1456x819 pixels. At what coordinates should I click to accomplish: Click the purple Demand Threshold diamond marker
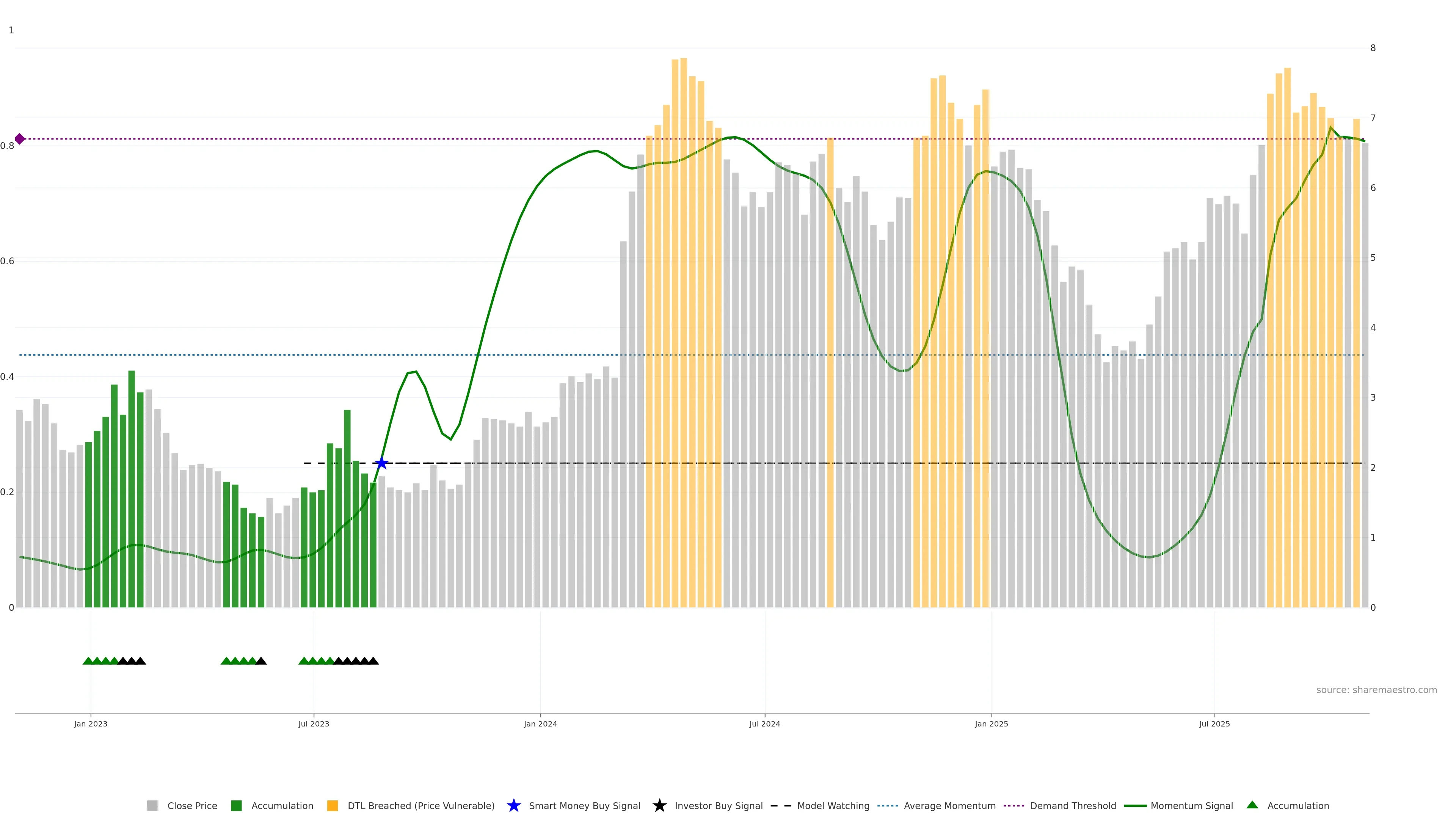tap(20, 138)
